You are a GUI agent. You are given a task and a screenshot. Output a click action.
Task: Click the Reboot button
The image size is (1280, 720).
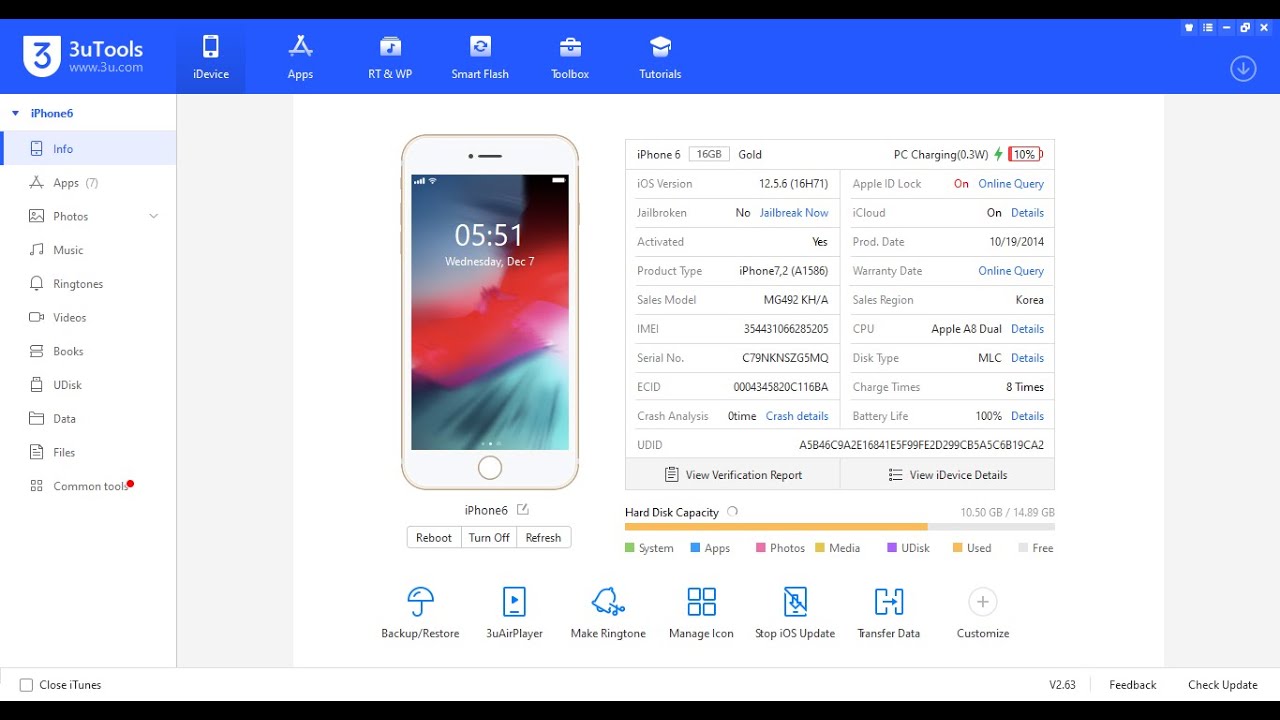point(434,538)
